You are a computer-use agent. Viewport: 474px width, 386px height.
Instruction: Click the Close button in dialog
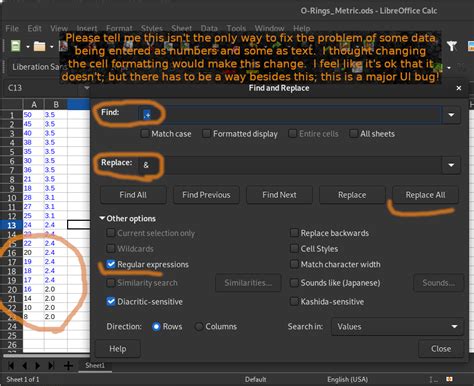pyautogui.click(x=441, y=349)
